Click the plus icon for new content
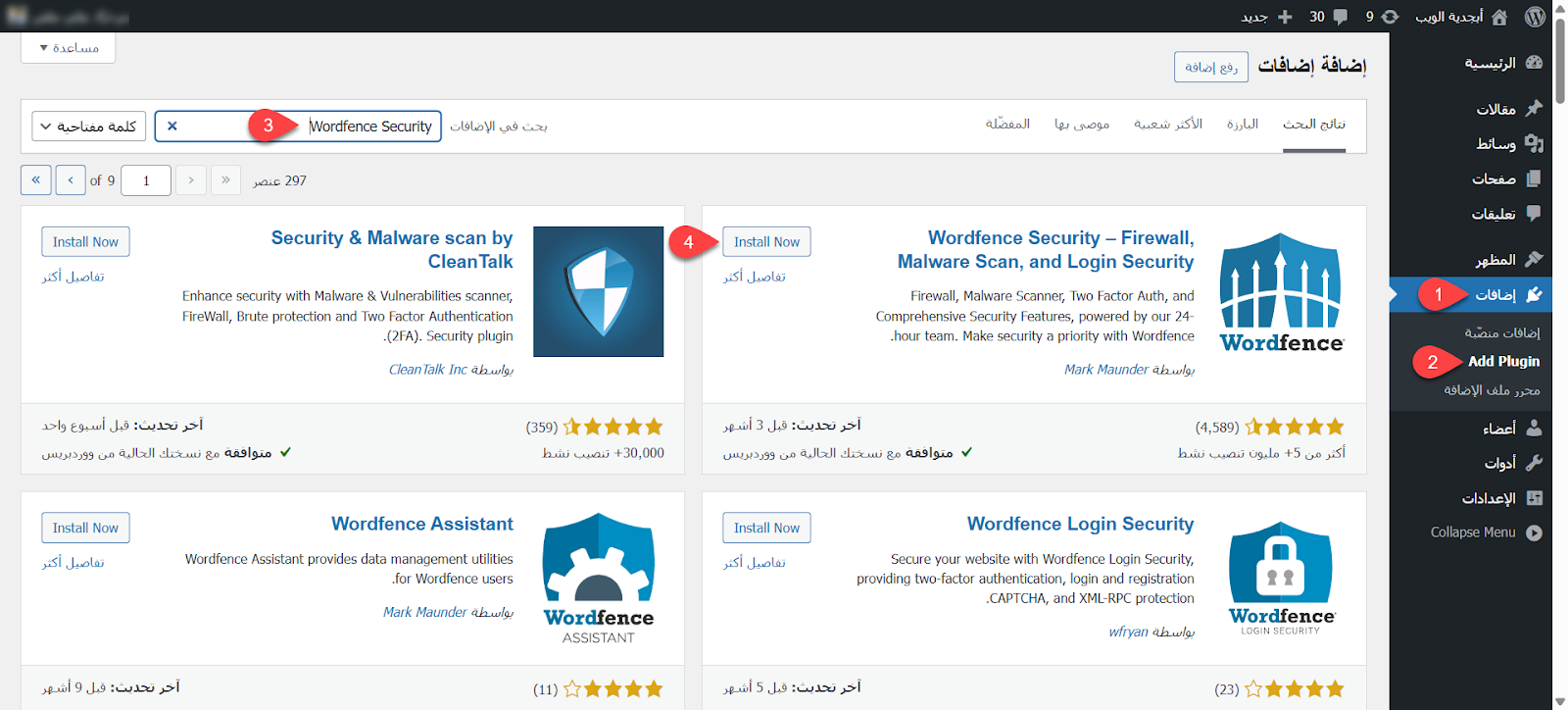The height and width of the screenshot is (710, 1568). pos(1285,17)
